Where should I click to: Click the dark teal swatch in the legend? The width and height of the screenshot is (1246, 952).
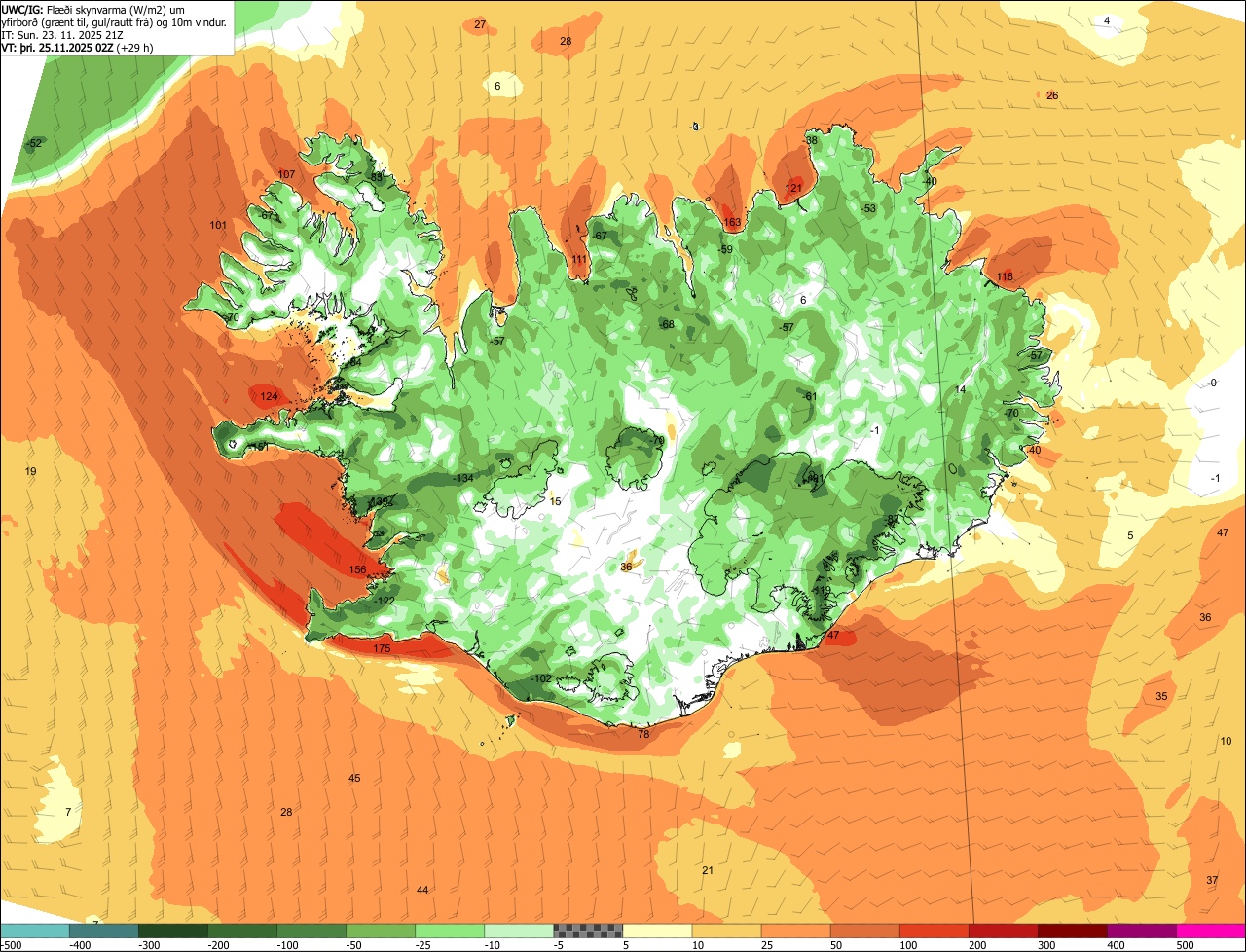pos(103,931)
